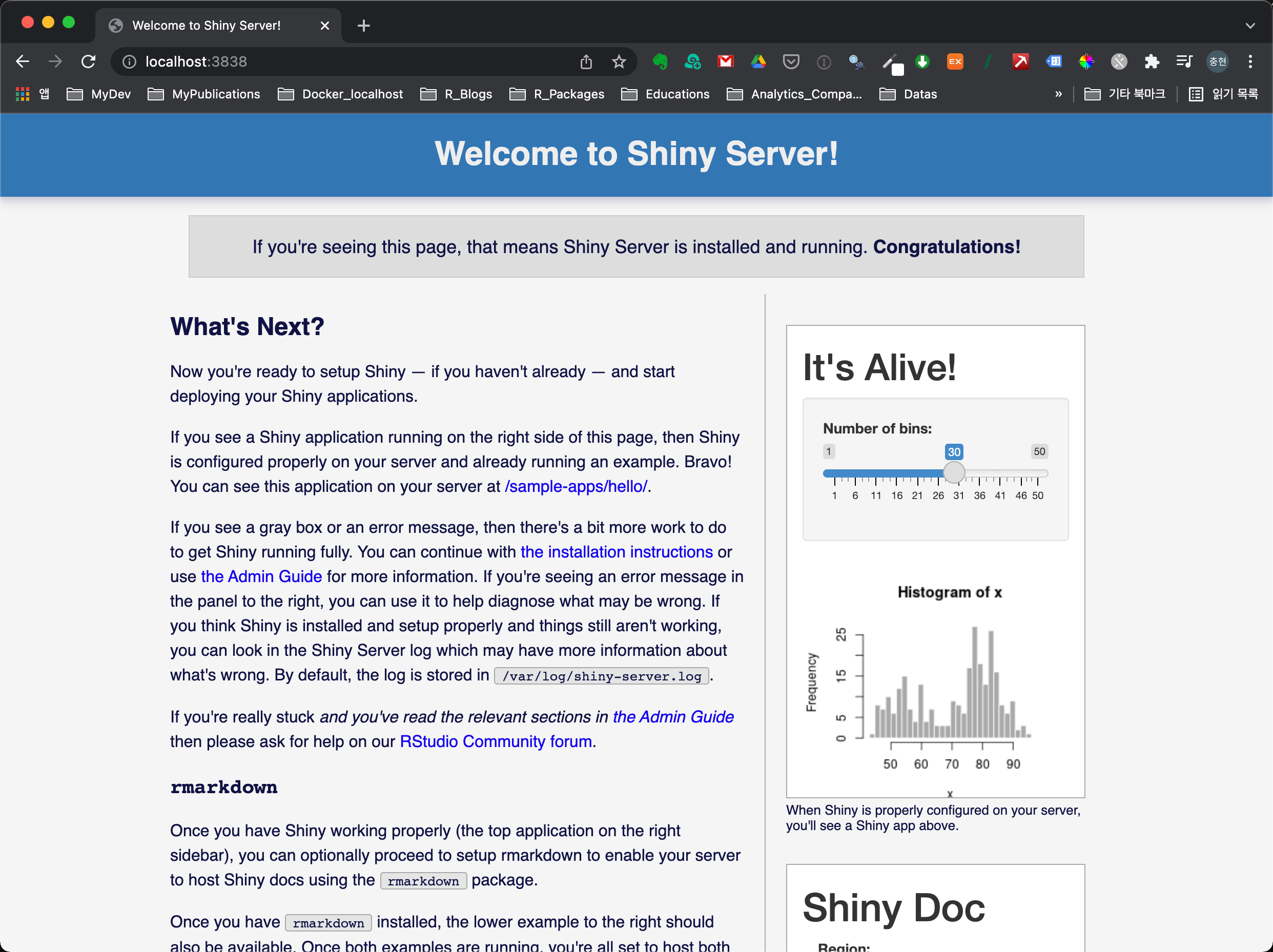Open the italic Admin Guide link
The image size is (1273, 952).
pos(673,717)
